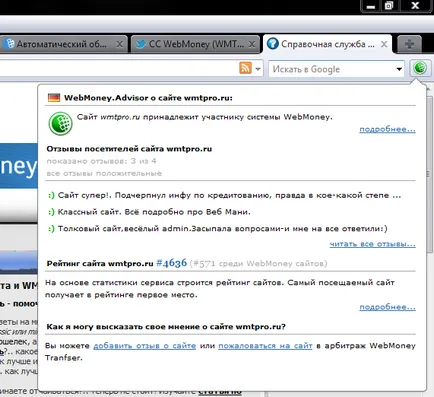
Task: Close the browser window
Action: (x=415, y=6)
